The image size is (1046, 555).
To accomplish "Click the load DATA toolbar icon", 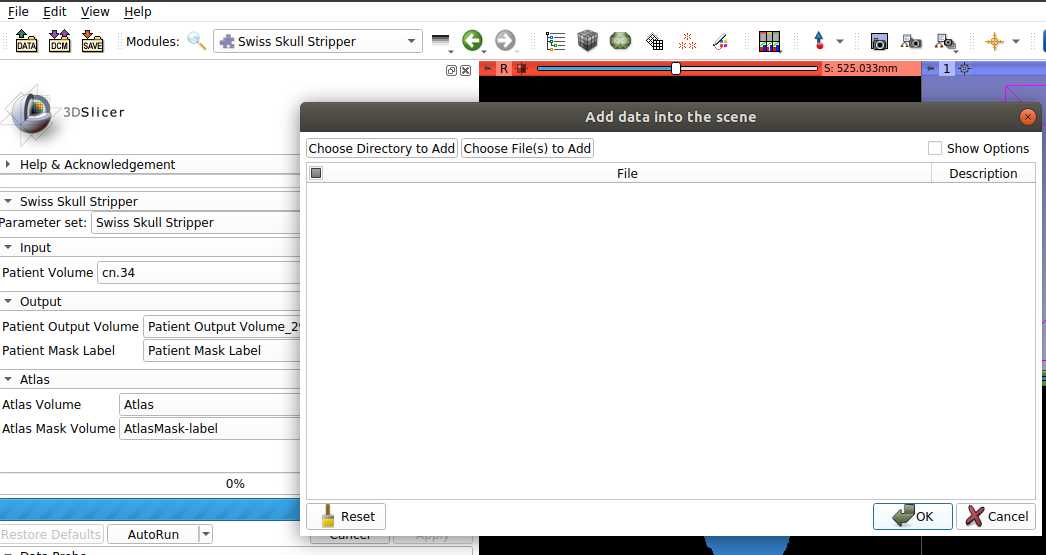I will (x=26, y=41).
